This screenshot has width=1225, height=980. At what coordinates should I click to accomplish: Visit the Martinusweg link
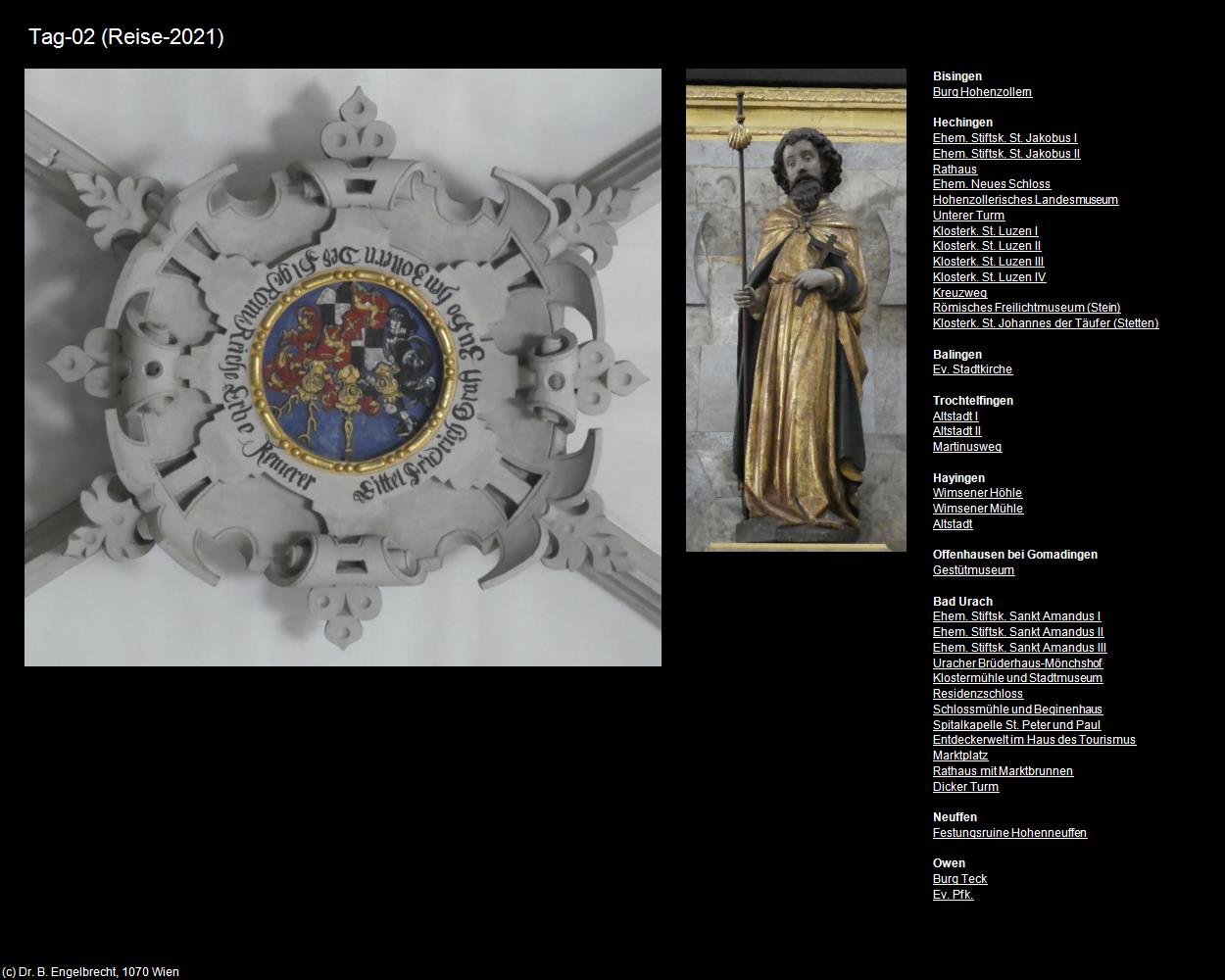pyautogui.click(x=967, y=447)
